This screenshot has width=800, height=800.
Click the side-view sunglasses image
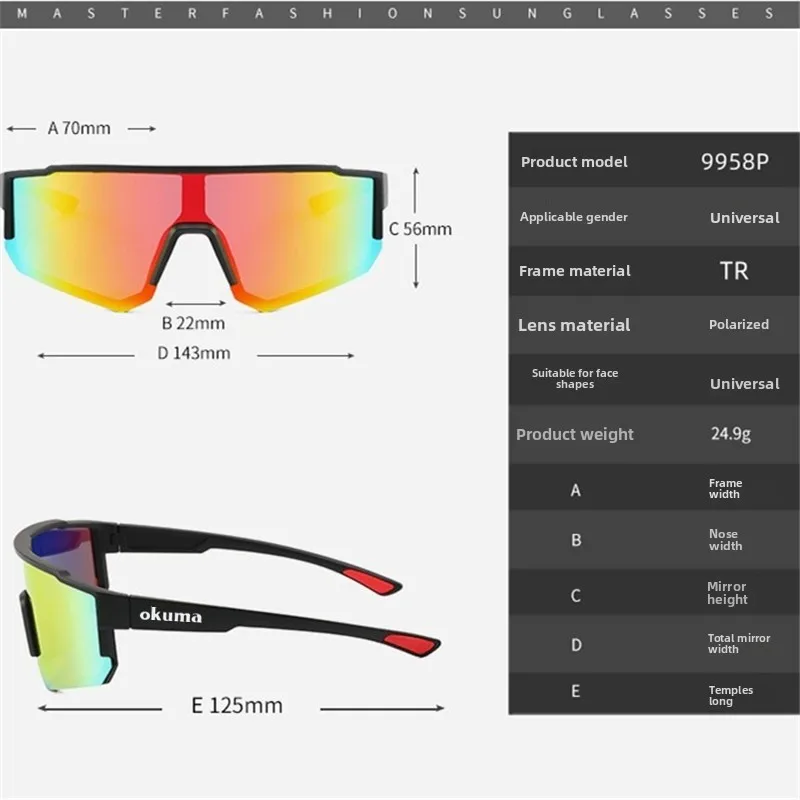(227, 606)
